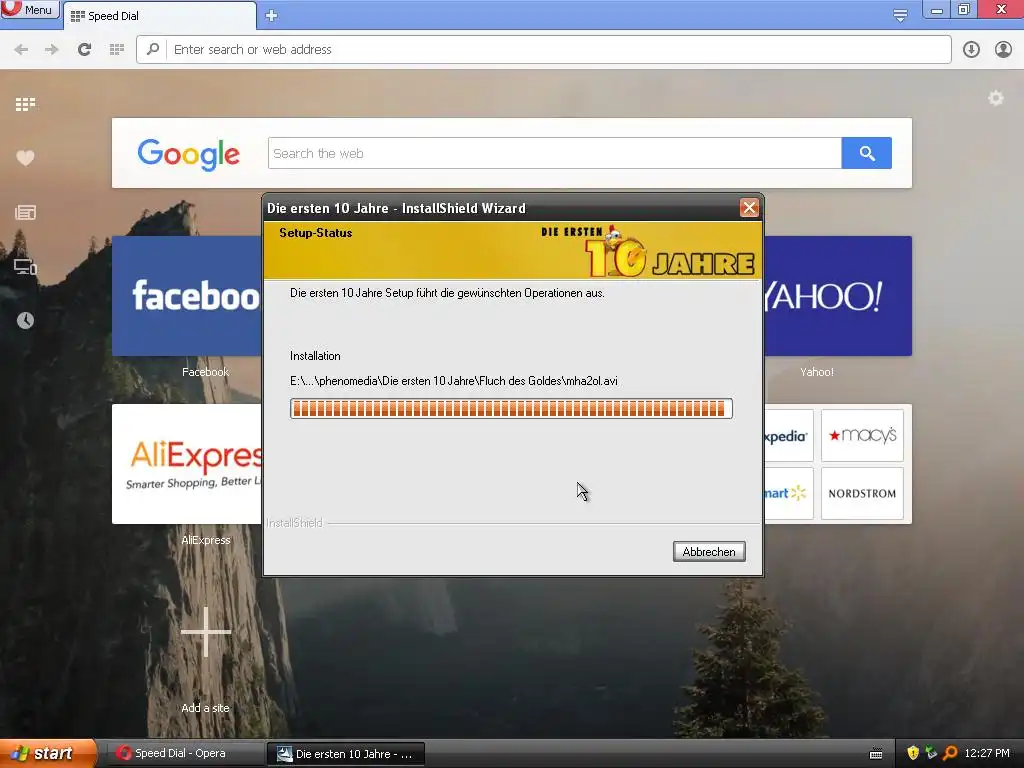
Task: Open the Facebook speed dial tile
Action: (187, 296)
